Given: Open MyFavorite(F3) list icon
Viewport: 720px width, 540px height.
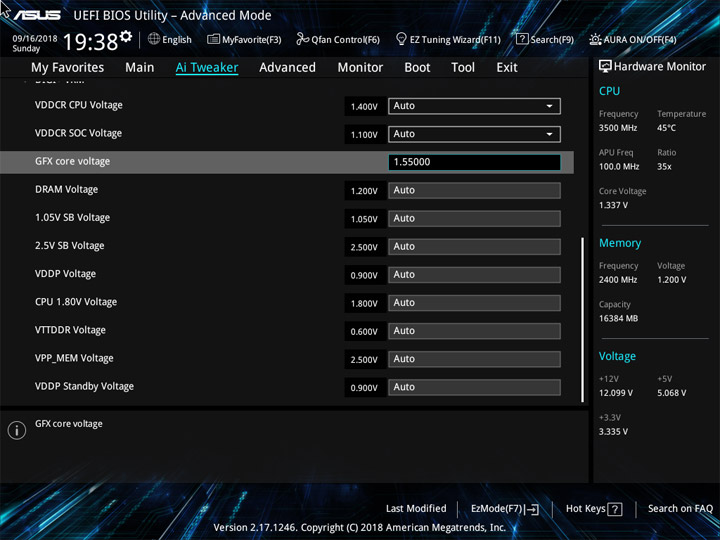Looking at the screenshot, I should [213, 39].
